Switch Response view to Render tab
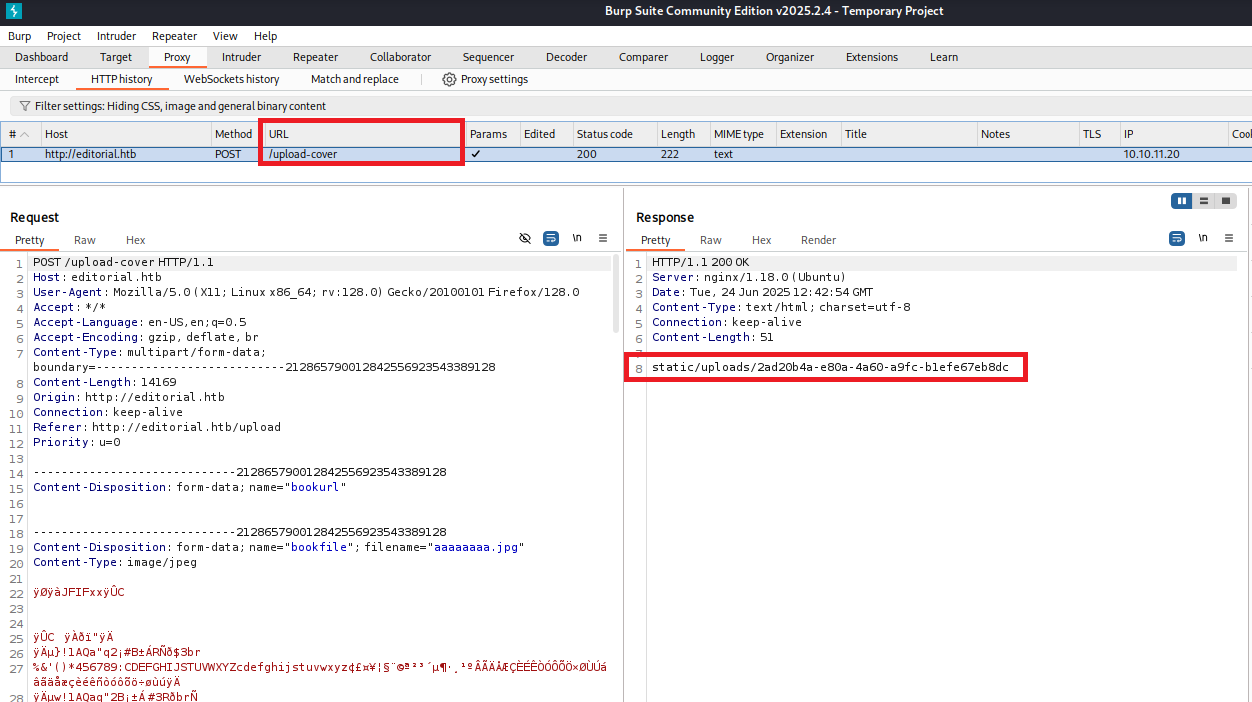 pos(818,240)
